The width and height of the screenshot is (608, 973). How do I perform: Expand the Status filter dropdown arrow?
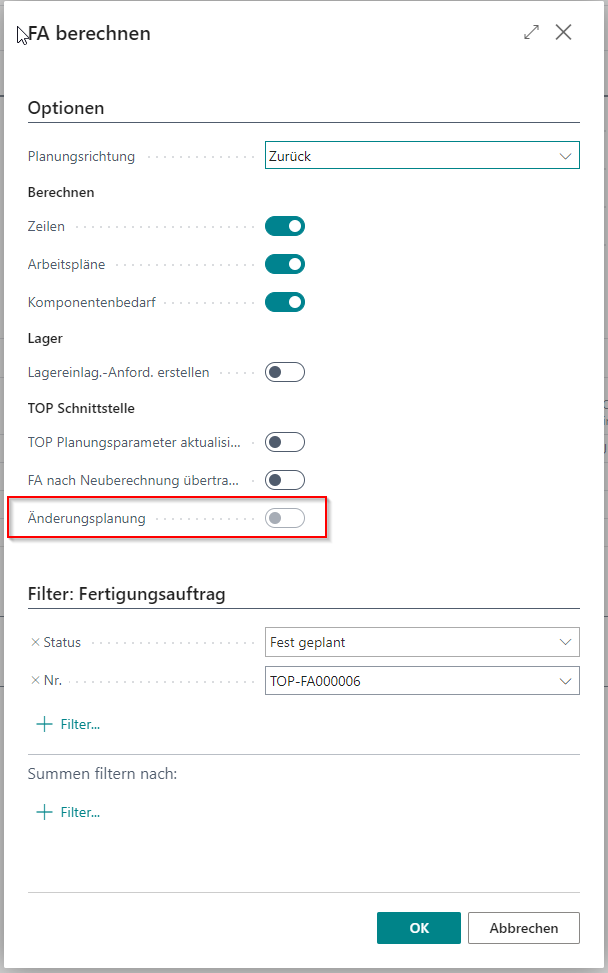[x=566, y=642]
